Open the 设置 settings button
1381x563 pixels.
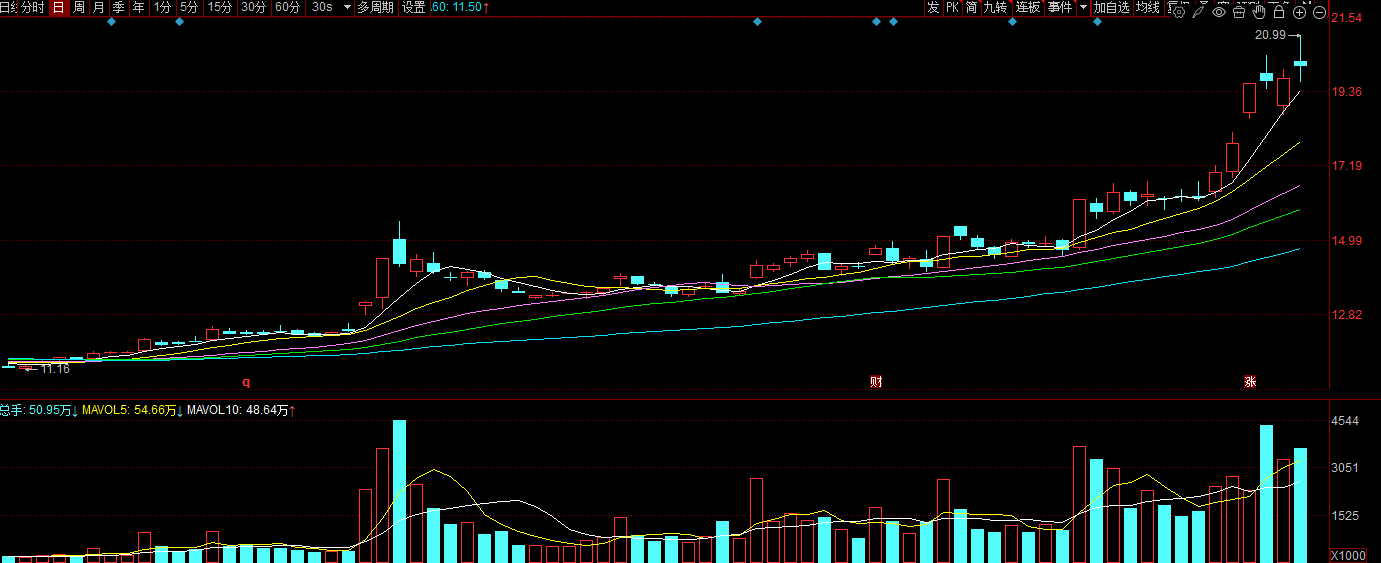(x=413, y=7)
